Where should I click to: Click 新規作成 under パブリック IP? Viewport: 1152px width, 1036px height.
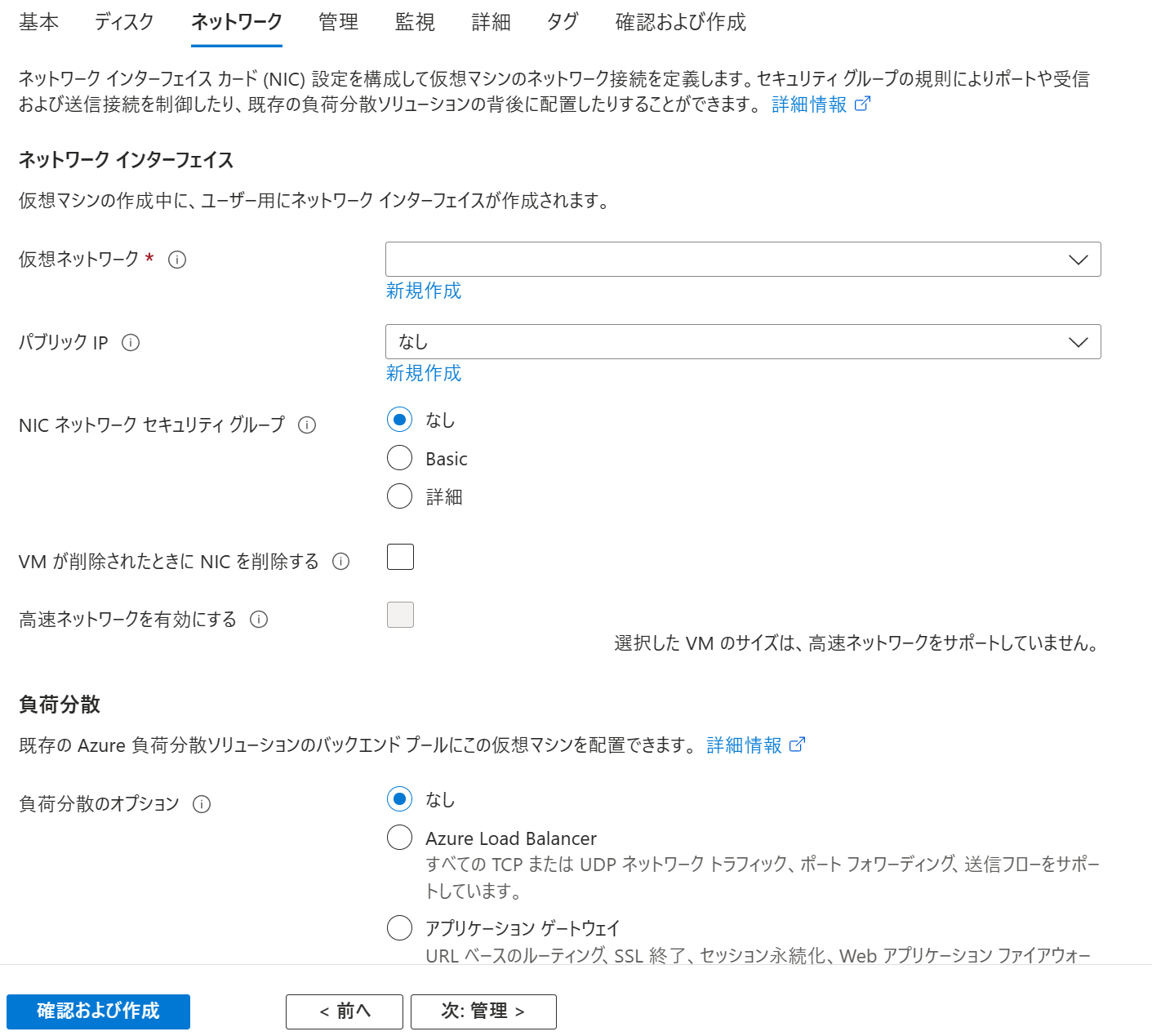(x=423, y=373)
